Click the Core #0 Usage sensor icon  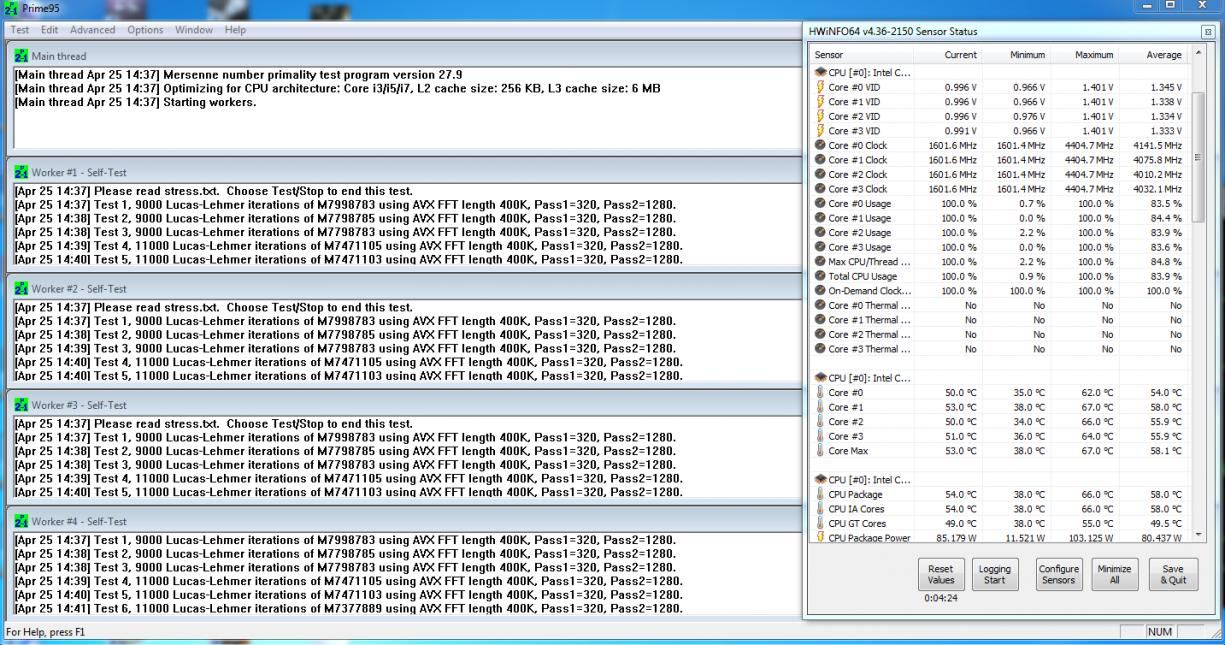[820, 203]
